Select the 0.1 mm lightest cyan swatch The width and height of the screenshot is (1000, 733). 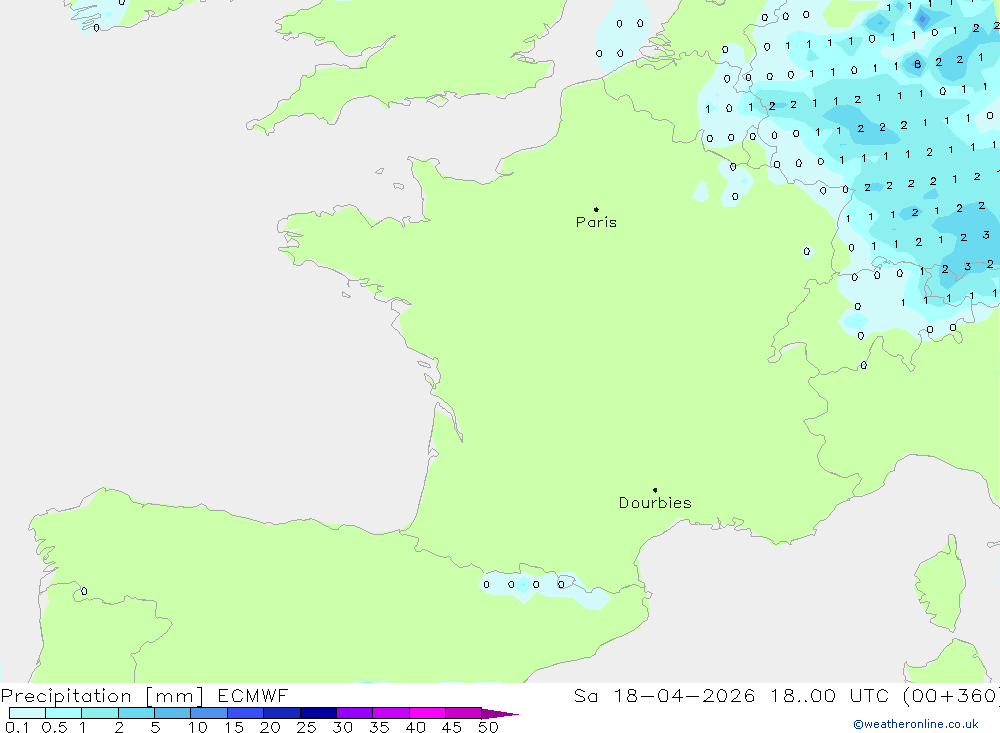point(27,713)
